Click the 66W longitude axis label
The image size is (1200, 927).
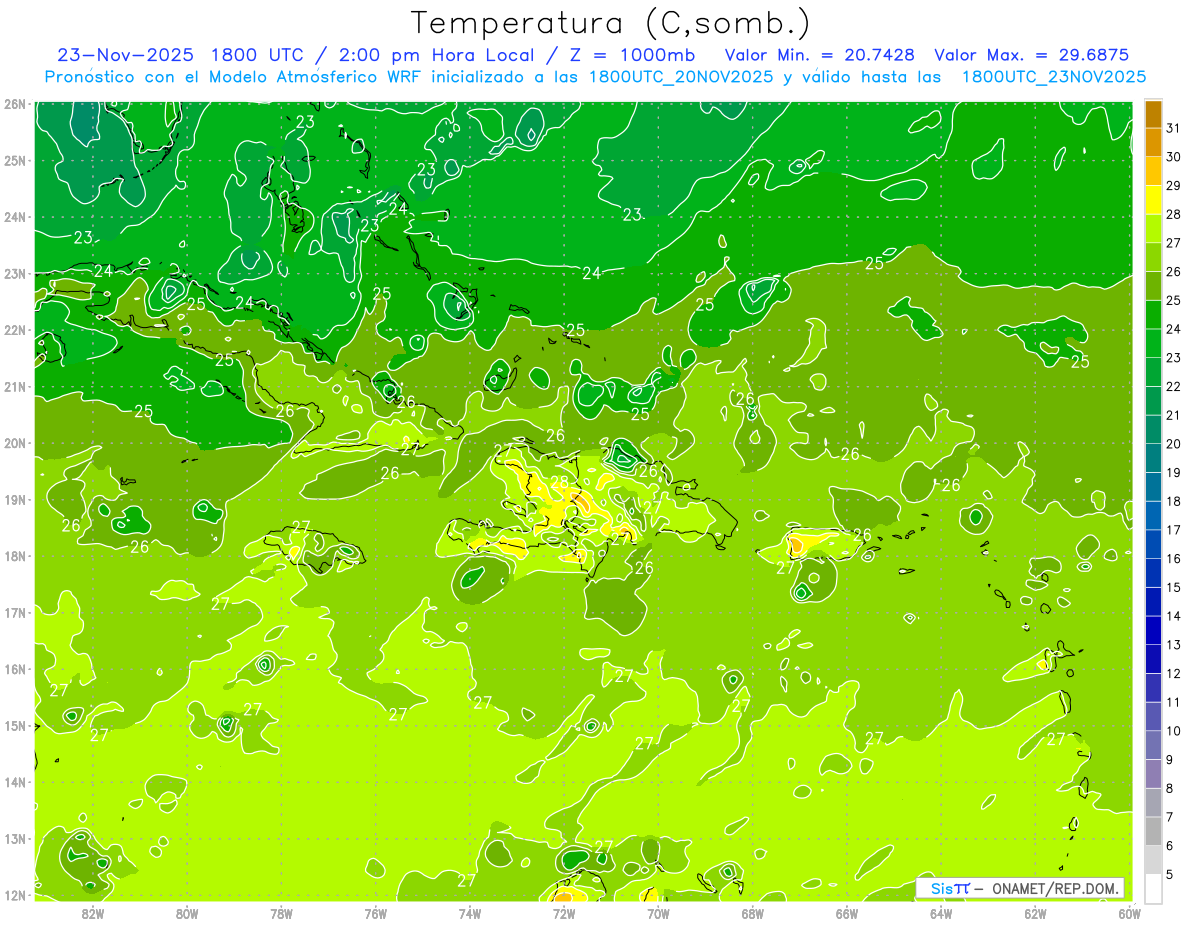[x=846, y=913]
